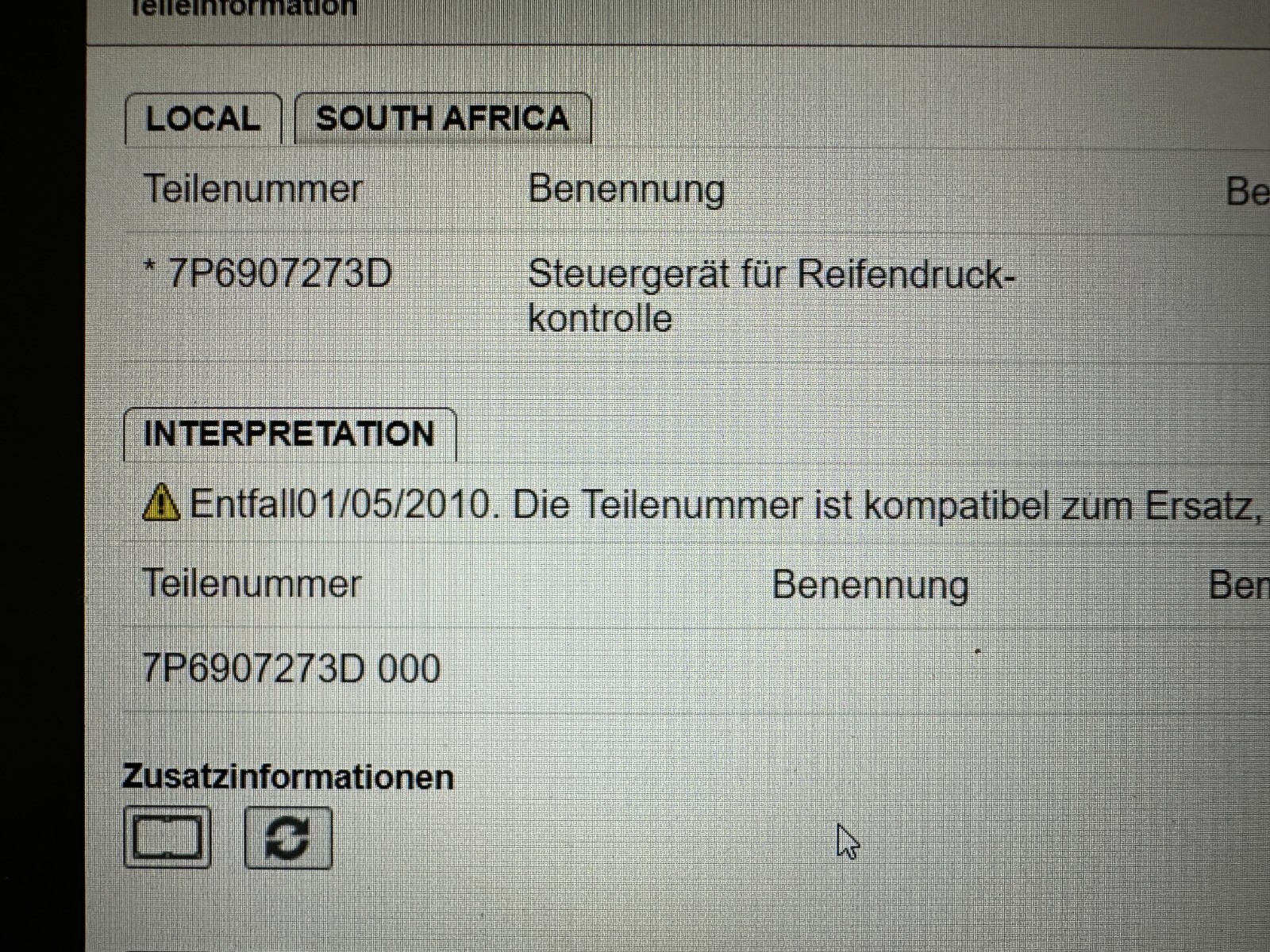Click the cut-off 'Ben' header in interpretation table
The width and height of the screenshot is (1270, 952).
click(1238, 585)
